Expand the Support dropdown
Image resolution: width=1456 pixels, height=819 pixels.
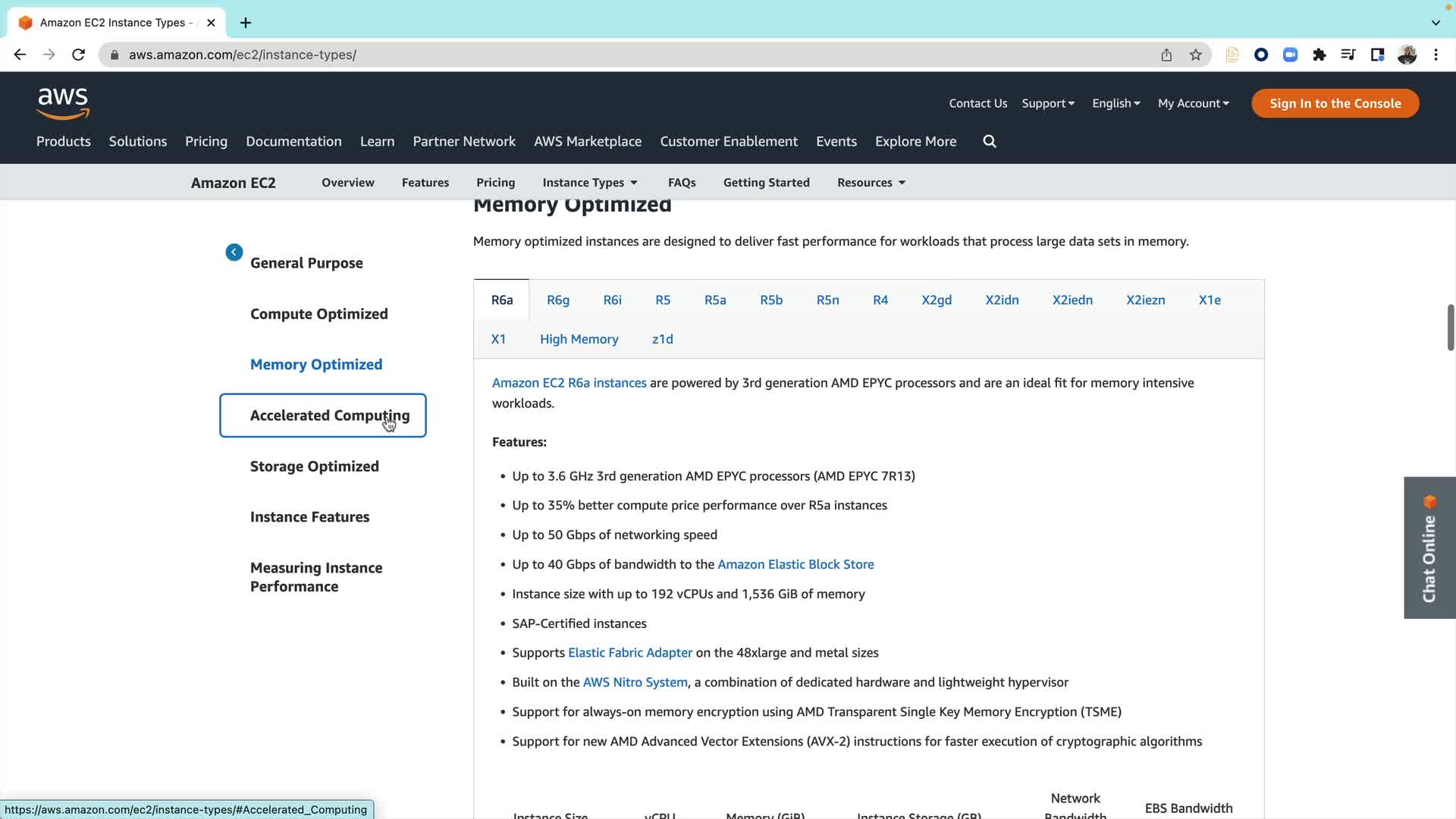[x=1048, y=103]
